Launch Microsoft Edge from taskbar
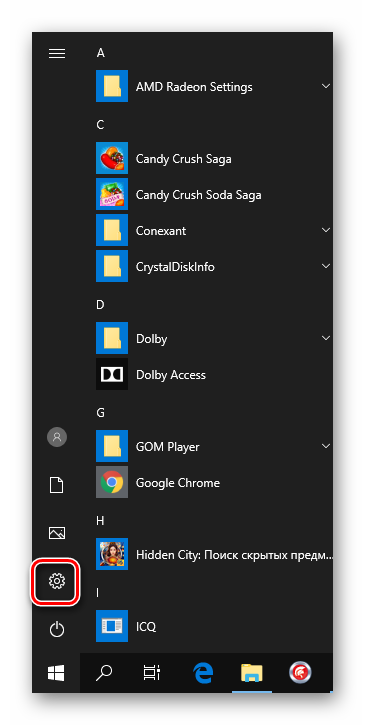Image resolution: width=365 pixels, height=725 pixels. [x=203, y=673]
